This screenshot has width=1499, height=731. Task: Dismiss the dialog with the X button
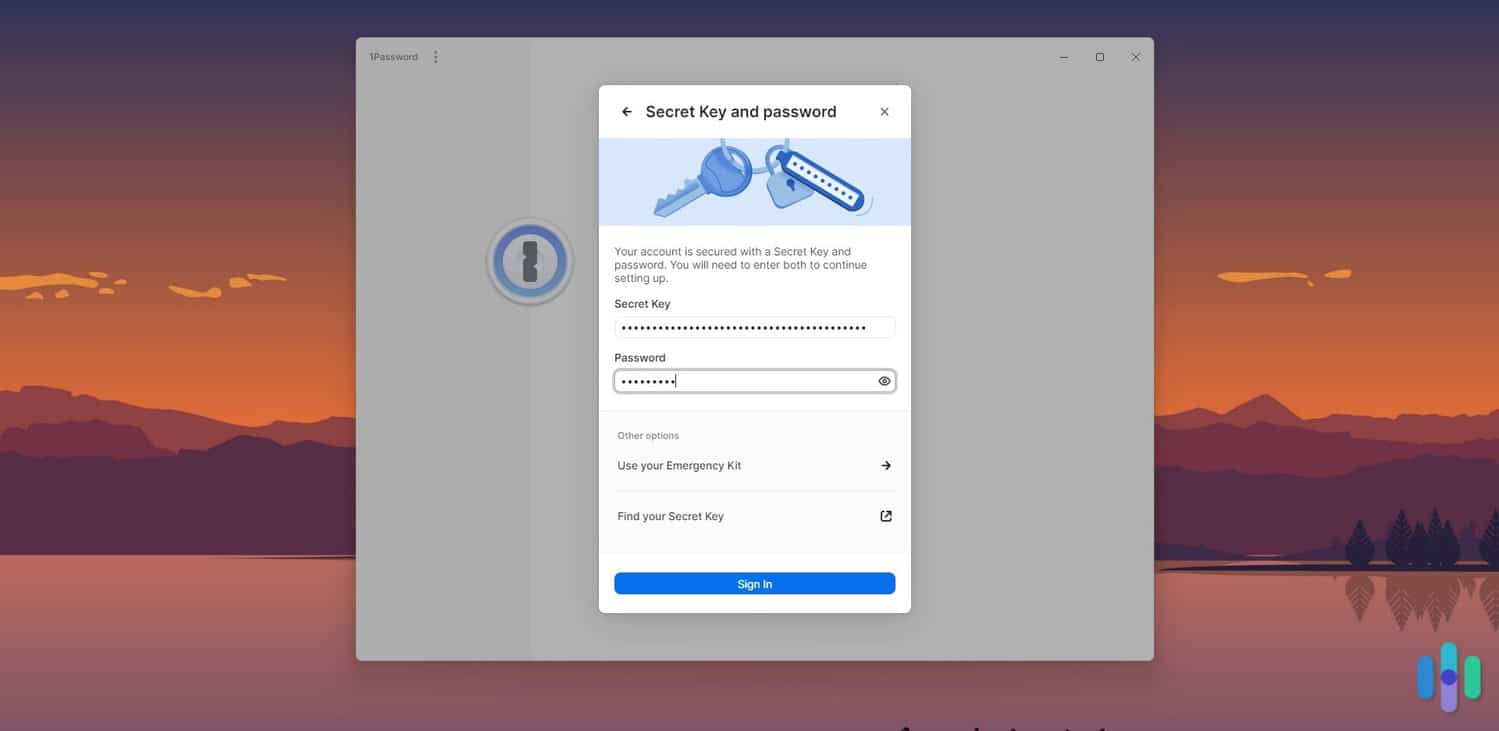pyautogui.click(x=884, y=111)
